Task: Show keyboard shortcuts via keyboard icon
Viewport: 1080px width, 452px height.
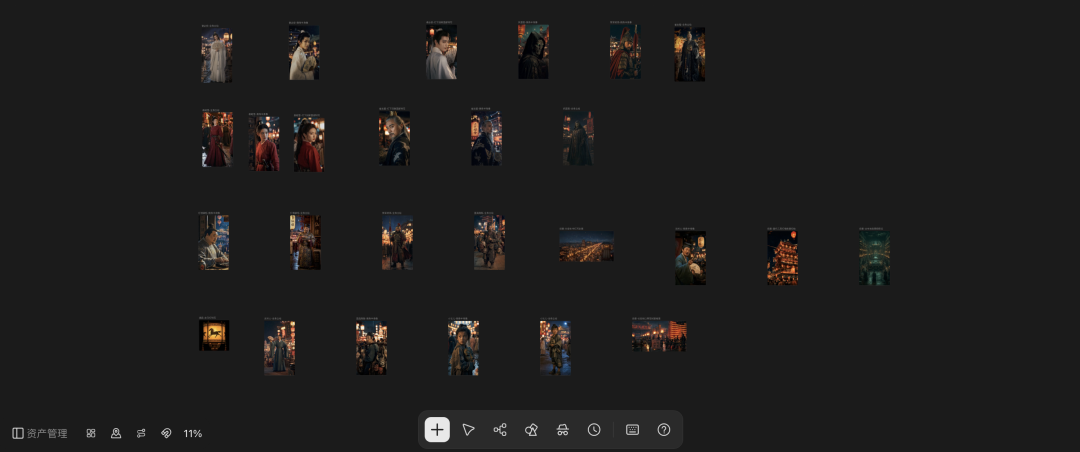Action: [x=632, y=430]
